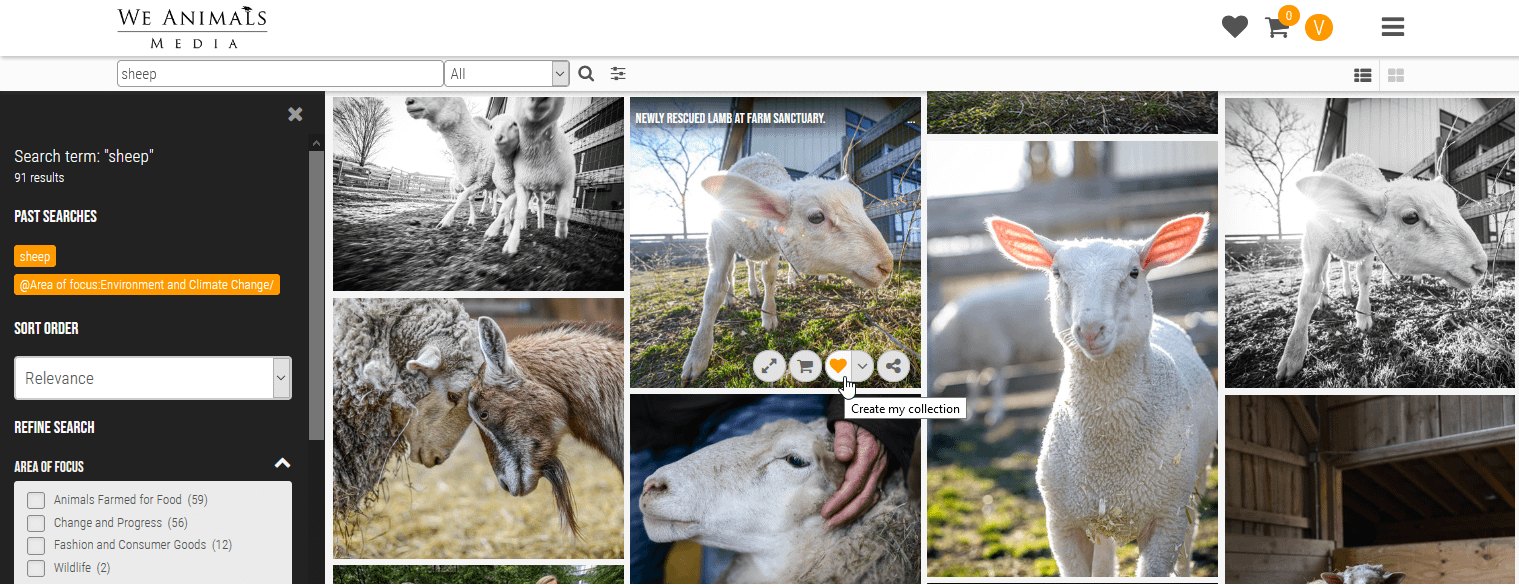Screen dimensions: 1519x584
Task: Open collection options chevron on lamb image
Action: [x=862, y=366]
